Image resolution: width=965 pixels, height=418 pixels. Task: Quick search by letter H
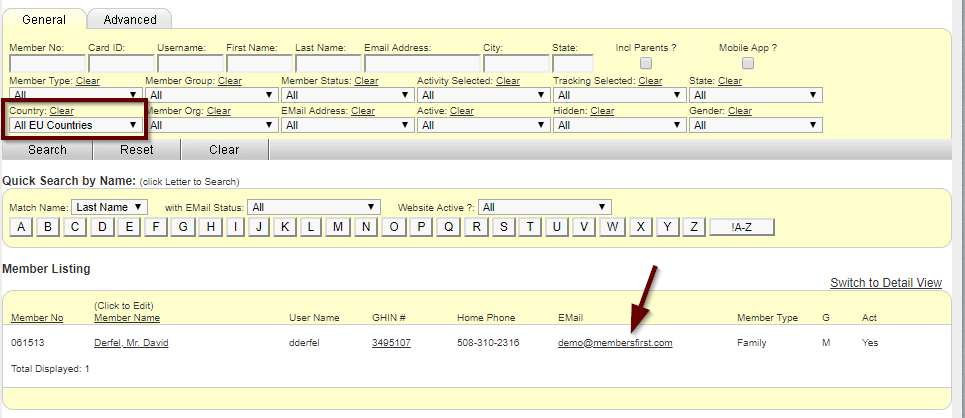point(210,227)
